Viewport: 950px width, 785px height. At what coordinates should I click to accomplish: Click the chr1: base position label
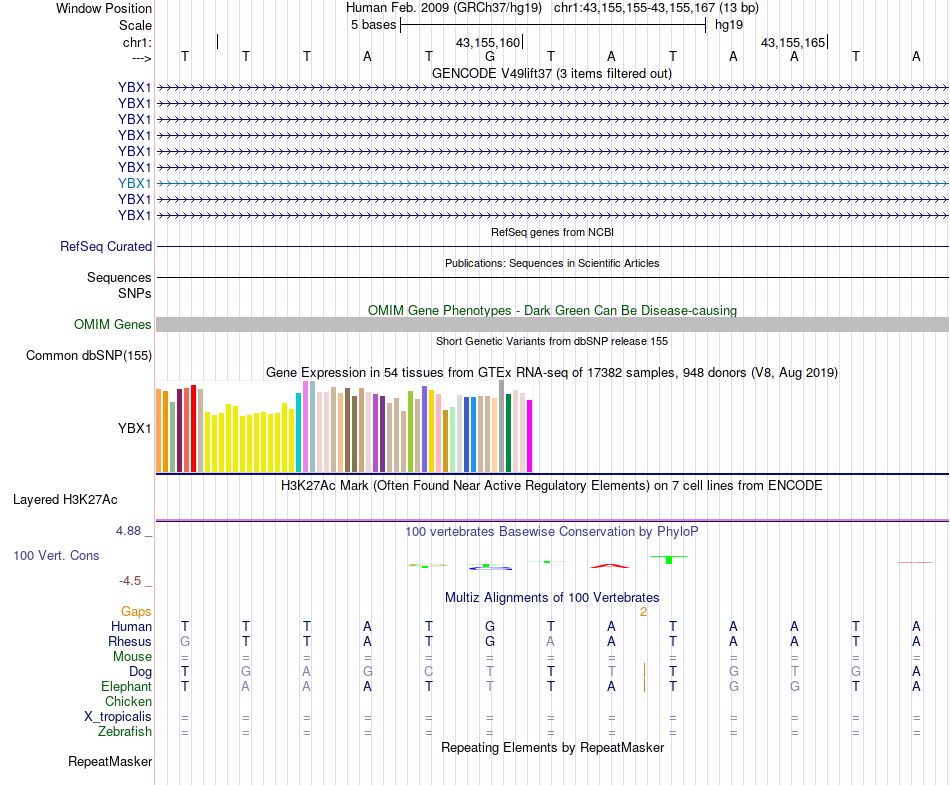click(137, 42)
